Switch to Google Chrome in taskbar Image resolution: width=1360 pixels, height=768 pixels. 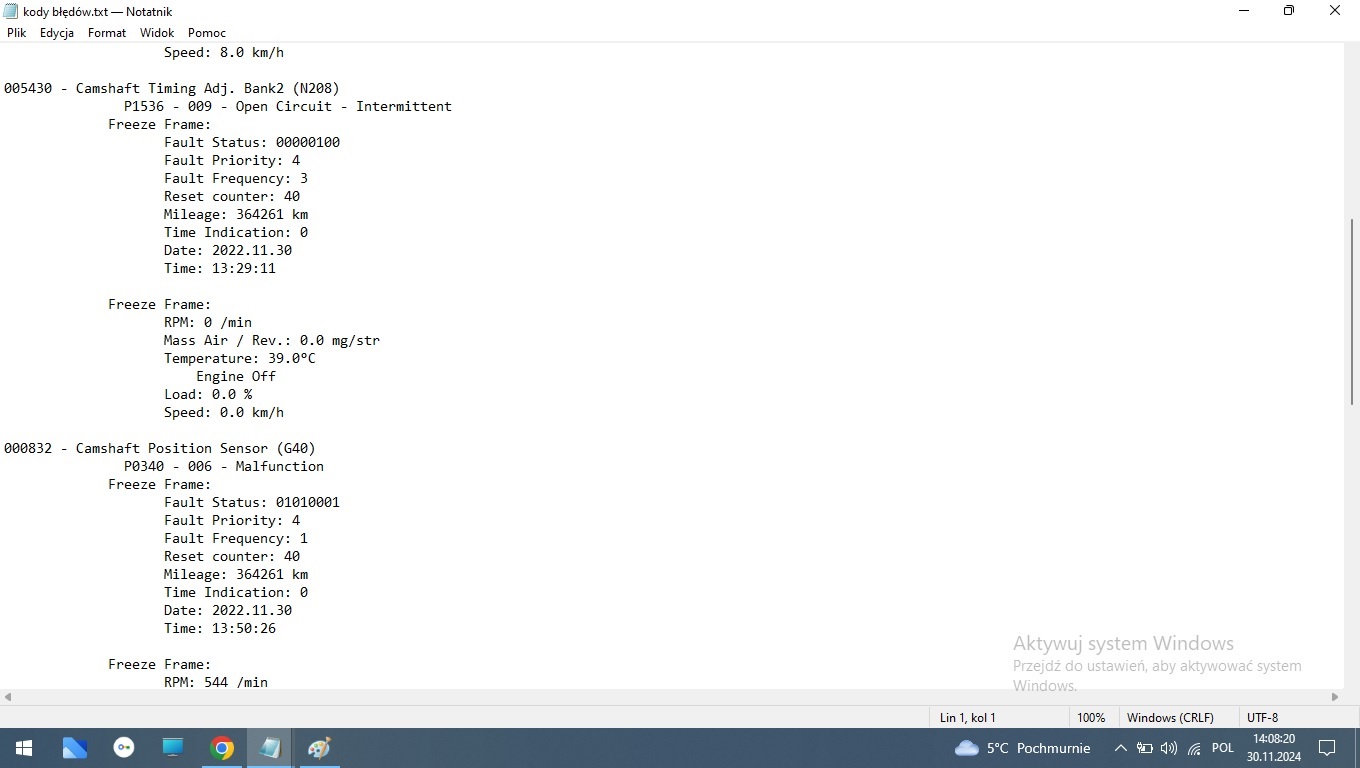(222, 748)
